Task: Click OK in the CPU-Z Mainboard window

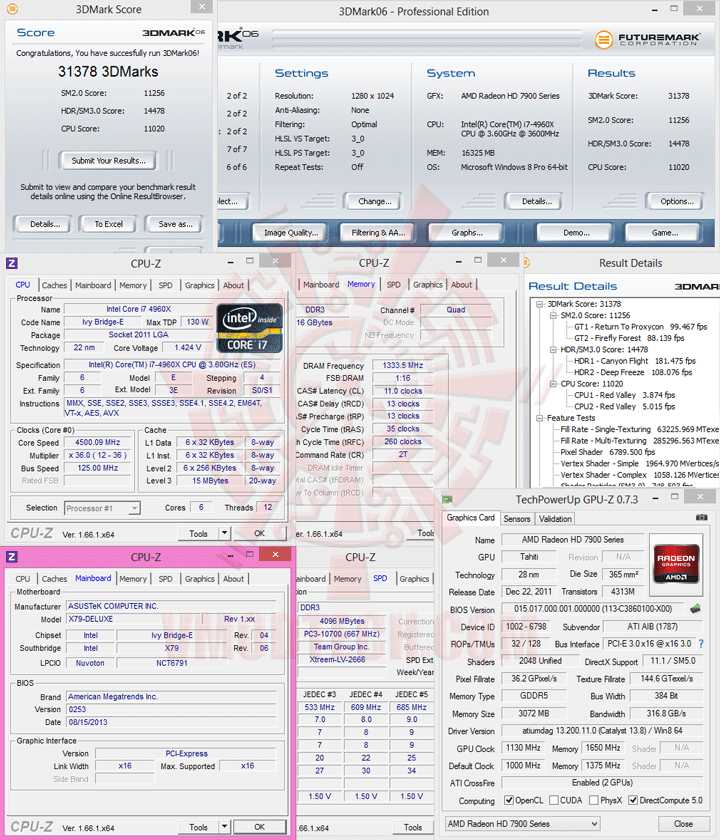Action: 259,827
